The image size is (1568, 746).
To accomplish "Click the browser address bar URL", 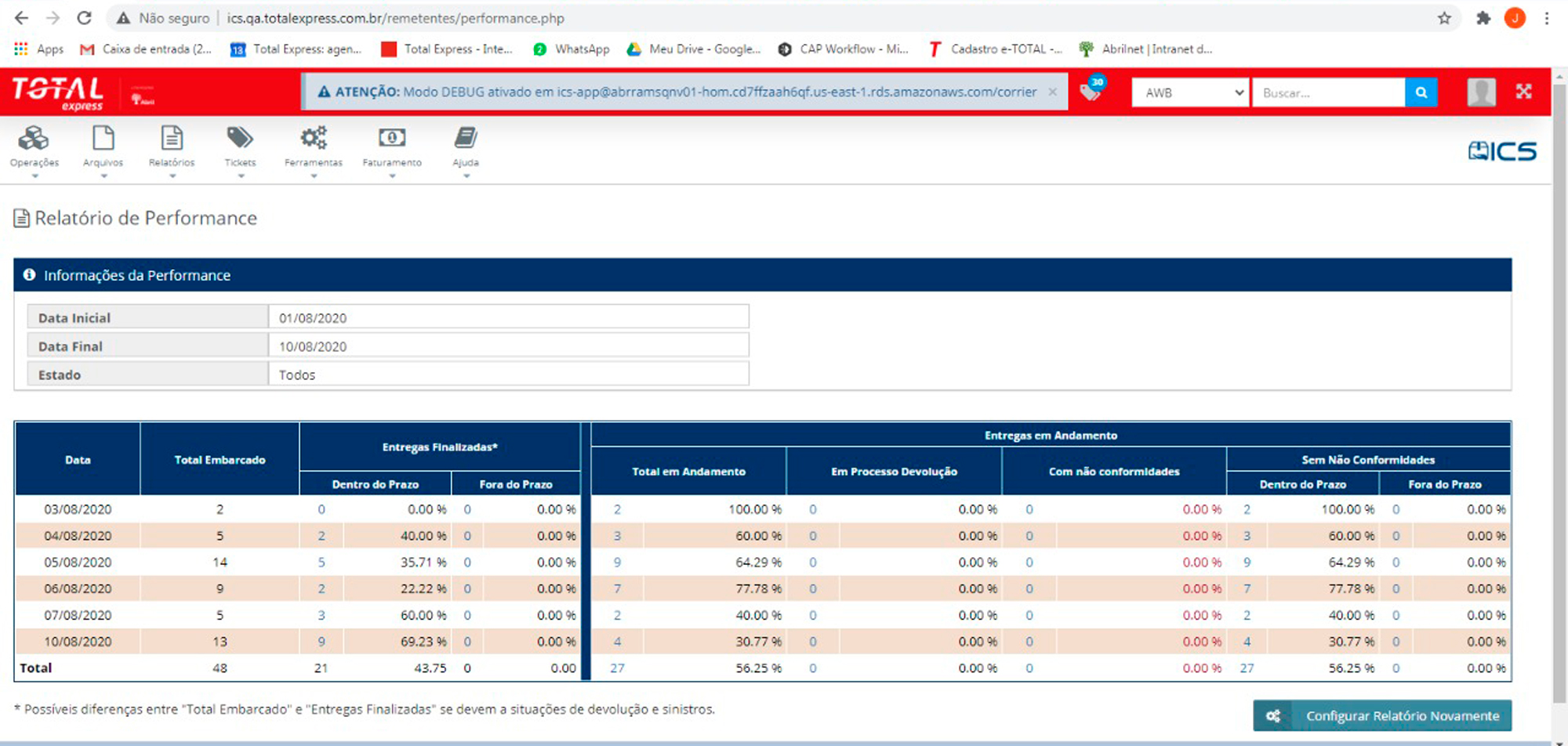I will [x=396, y=18].
